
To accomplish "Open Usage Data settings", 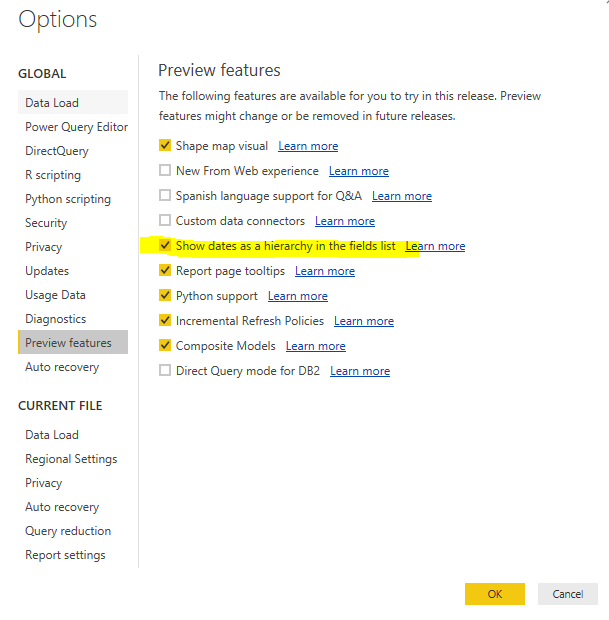I will 73,295.
